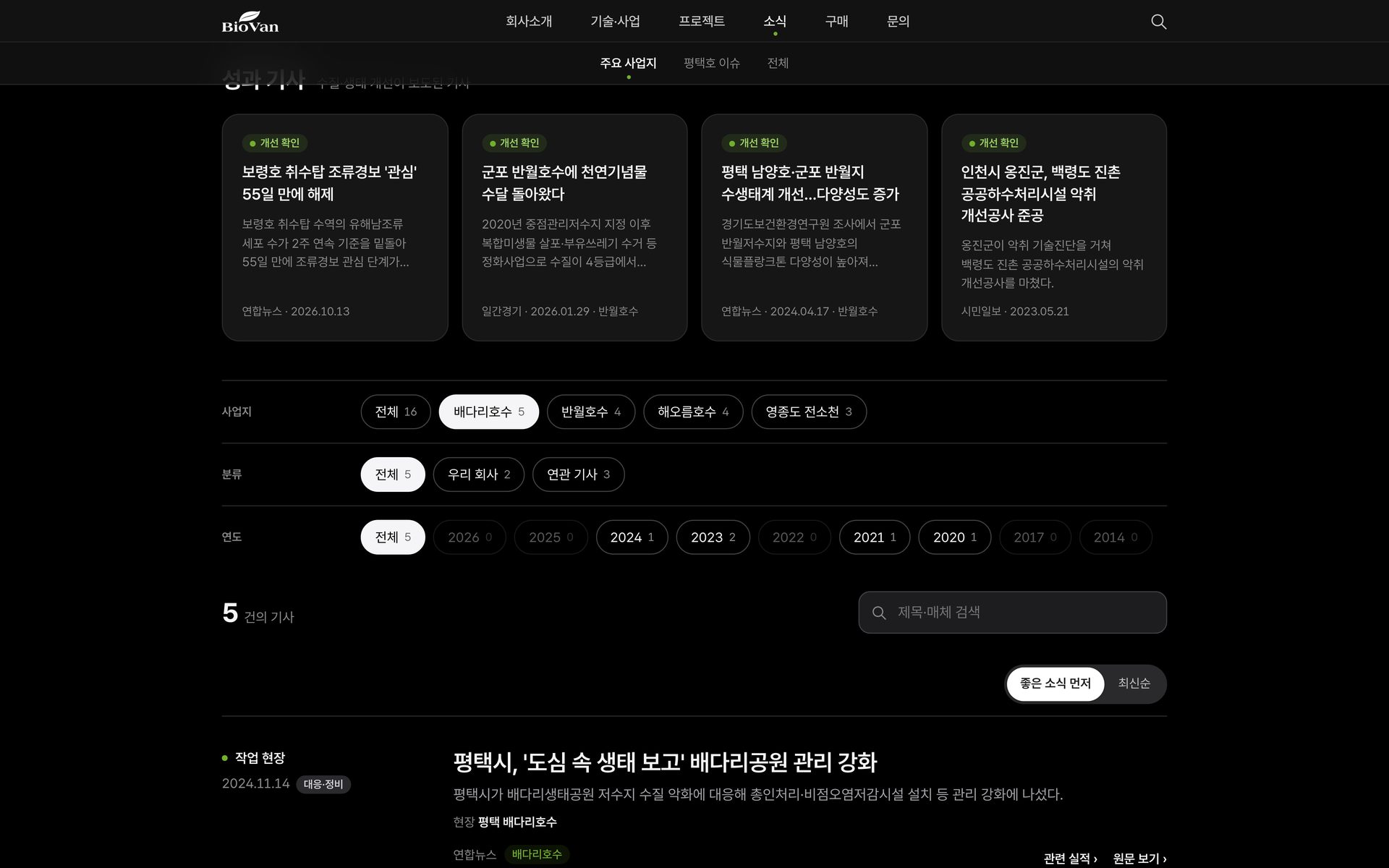Click the 원문 보기 link
The width and height of the screenshot is (1389, 868).
click(x=1139, y=859)
